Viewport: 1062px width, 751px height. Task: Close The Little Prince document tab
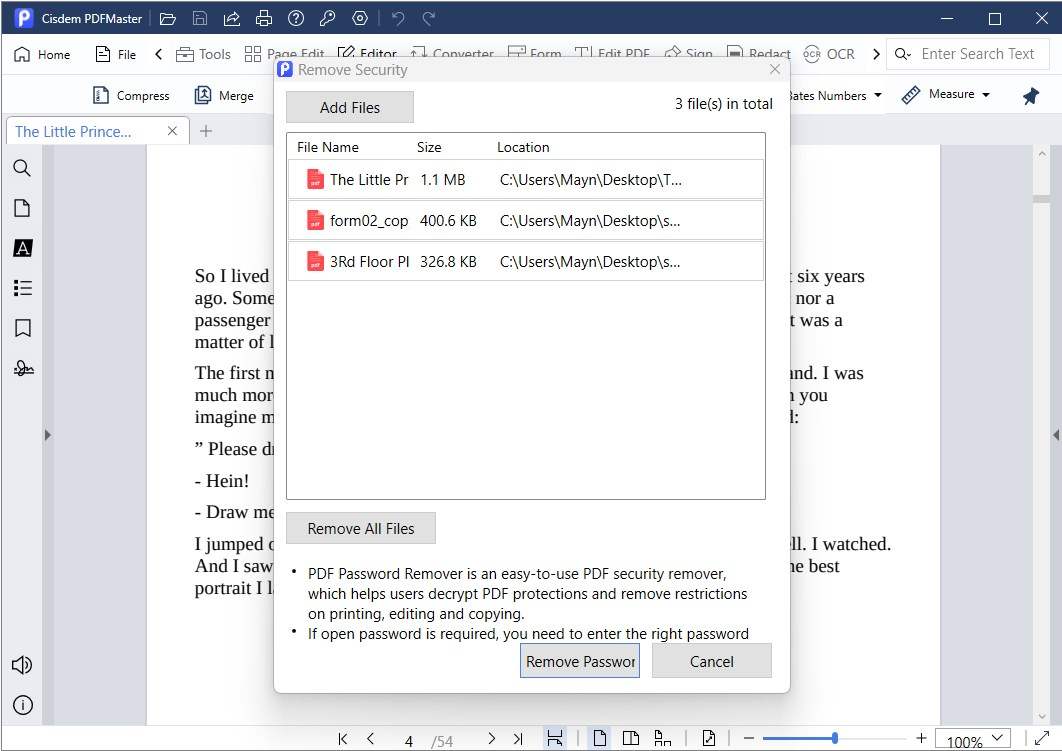pyautogui.click(x=172, y=131)
